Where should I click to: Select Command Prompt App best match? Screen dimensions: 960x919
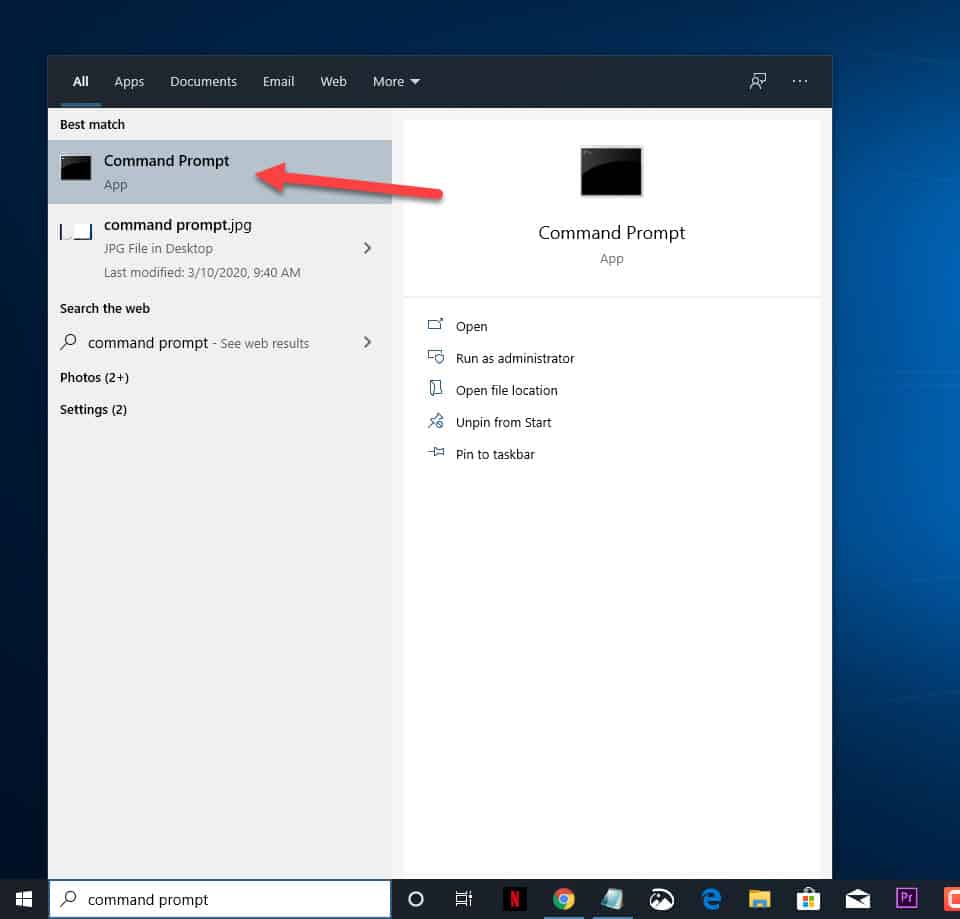[220, 172]
